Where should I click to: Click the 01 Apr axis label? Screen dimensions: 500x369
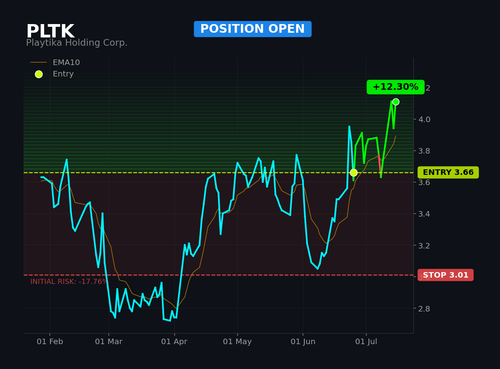174,342
